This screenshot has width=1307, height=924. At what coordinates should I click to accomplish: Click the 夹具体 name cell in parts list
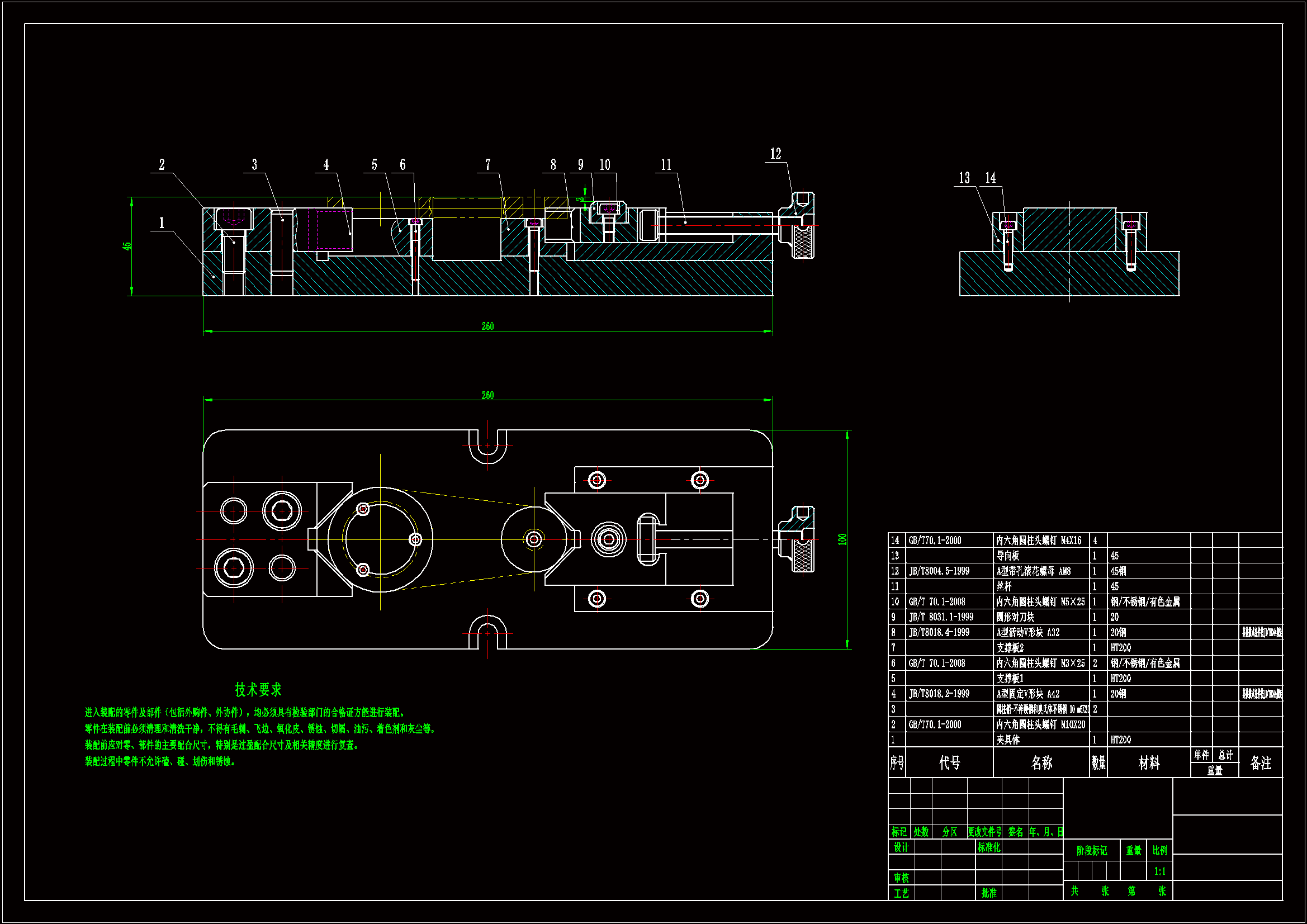click(x=1008, y=740)
